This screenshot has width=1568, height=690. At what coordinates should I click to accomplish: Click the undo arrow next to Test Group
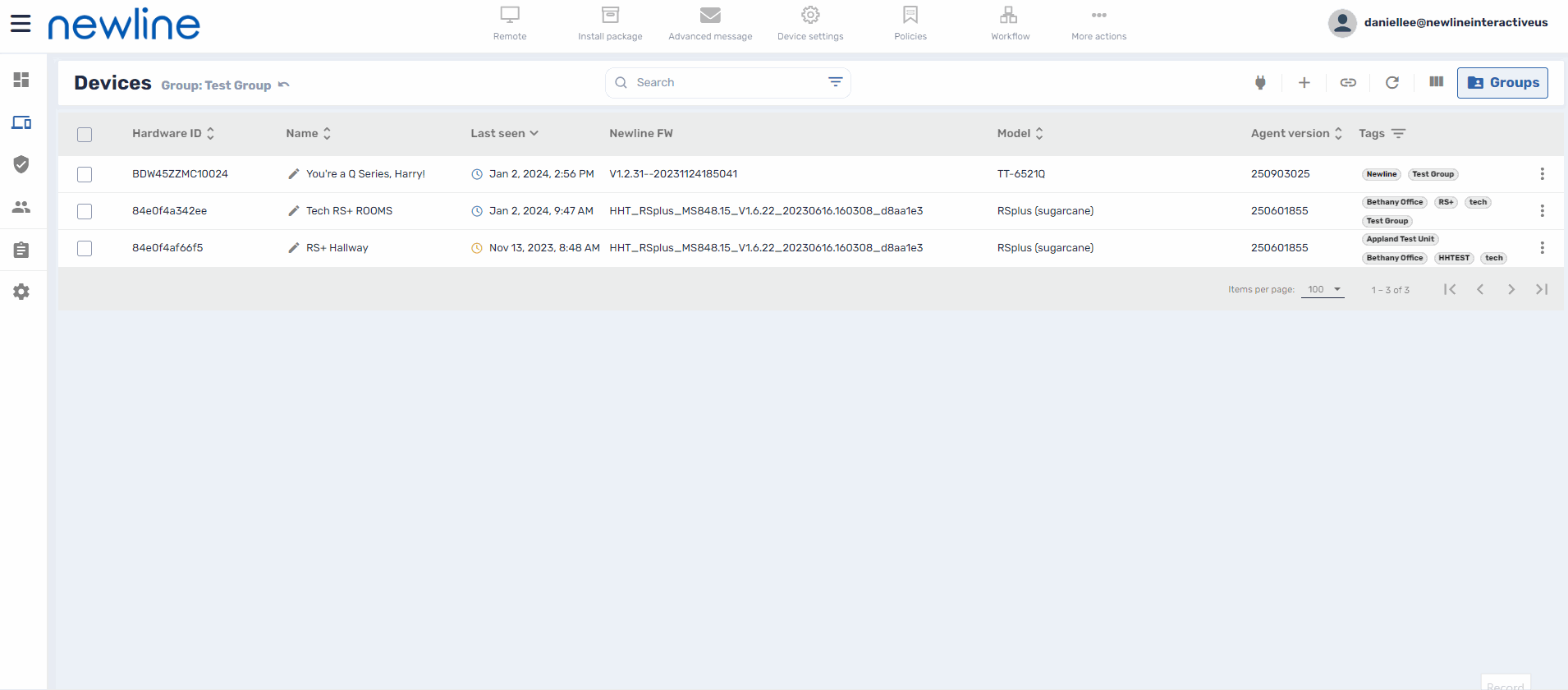tap(283, 85)
